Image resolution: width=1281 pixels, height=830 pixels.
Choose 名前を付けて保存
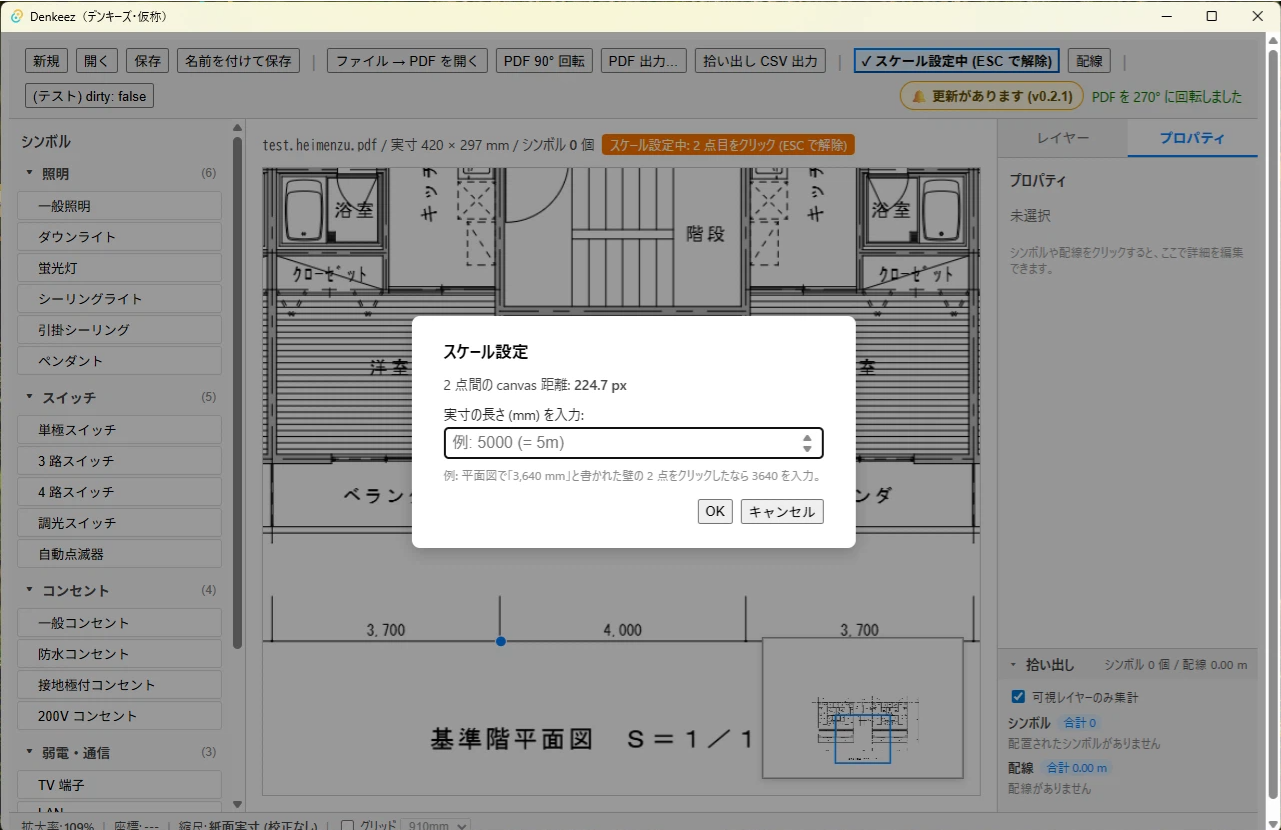(238, 61)
